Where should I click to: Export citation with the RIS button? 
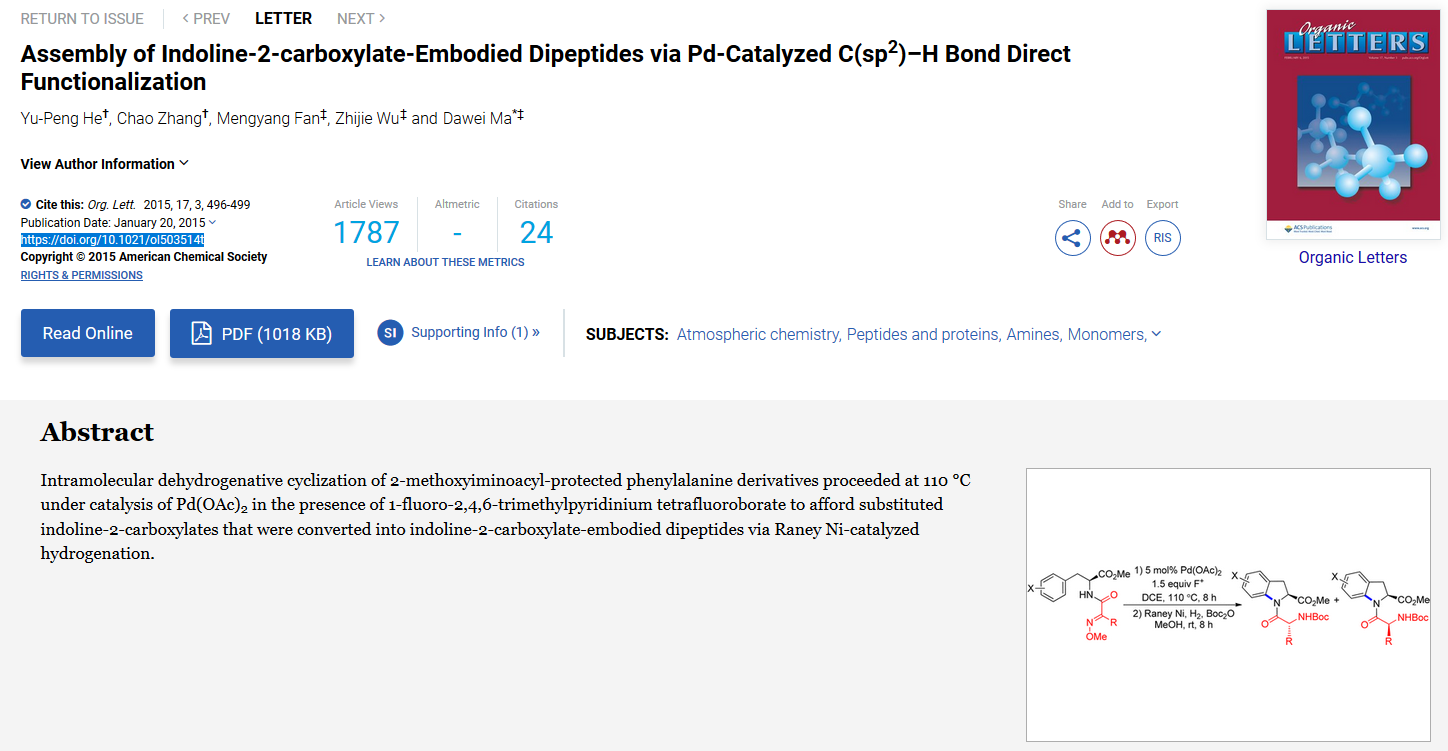point(1163,238)
